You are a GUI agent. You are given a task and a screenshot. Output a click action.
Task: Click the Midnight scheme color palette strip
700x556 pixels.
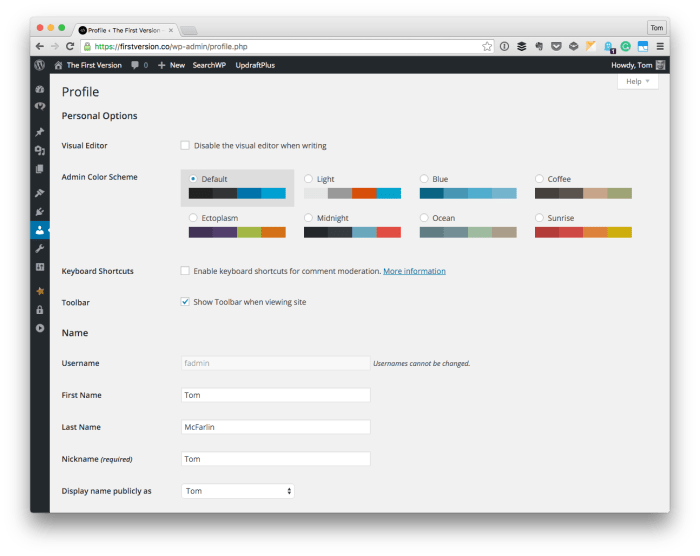tap(352, 232)
